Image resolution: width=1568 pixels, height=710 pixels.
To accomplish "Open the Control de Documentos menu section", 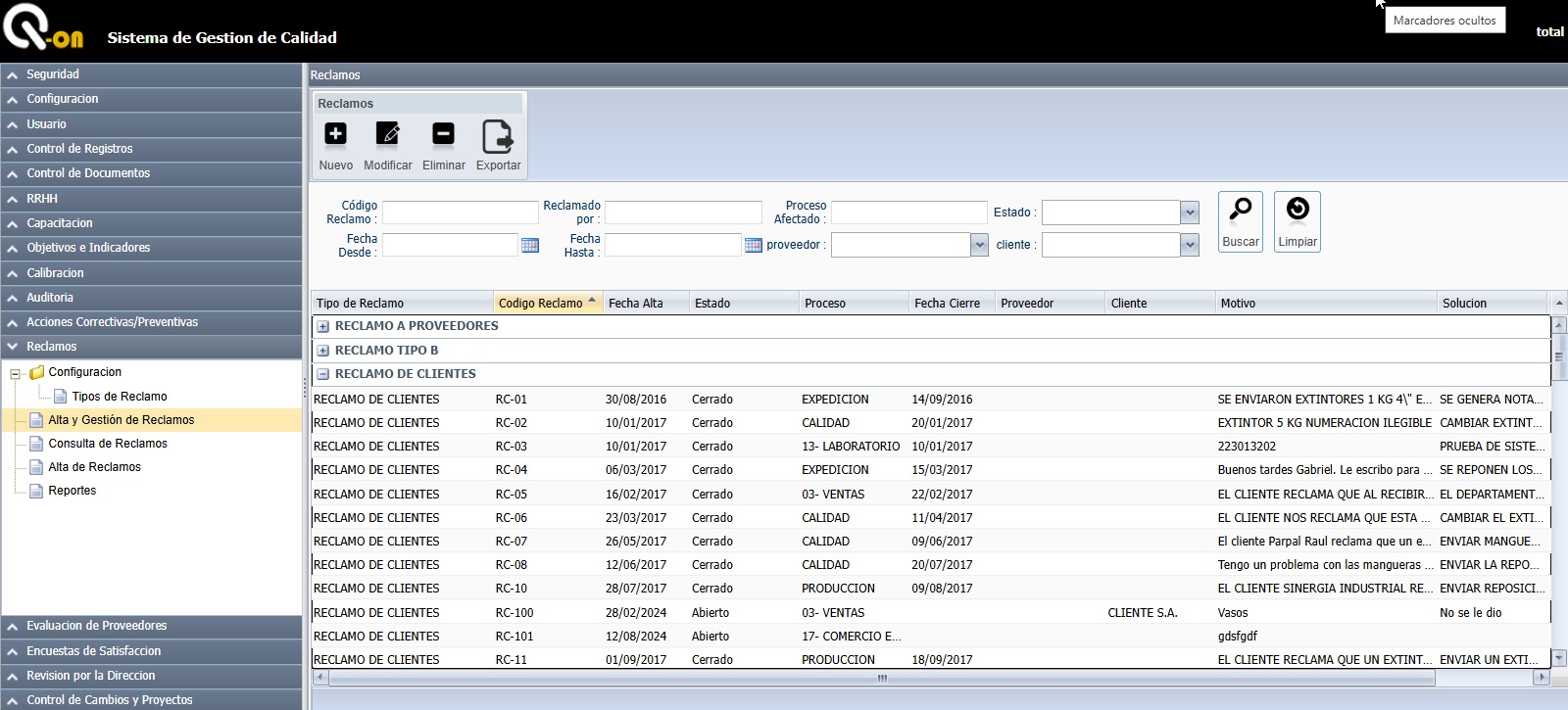I will point(88,173).
